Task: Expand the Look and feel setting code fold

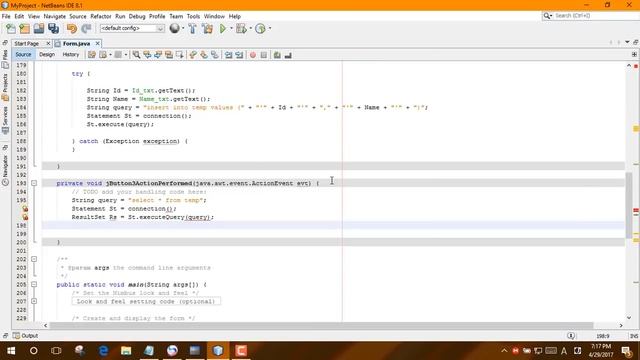Action: [34, 301]
